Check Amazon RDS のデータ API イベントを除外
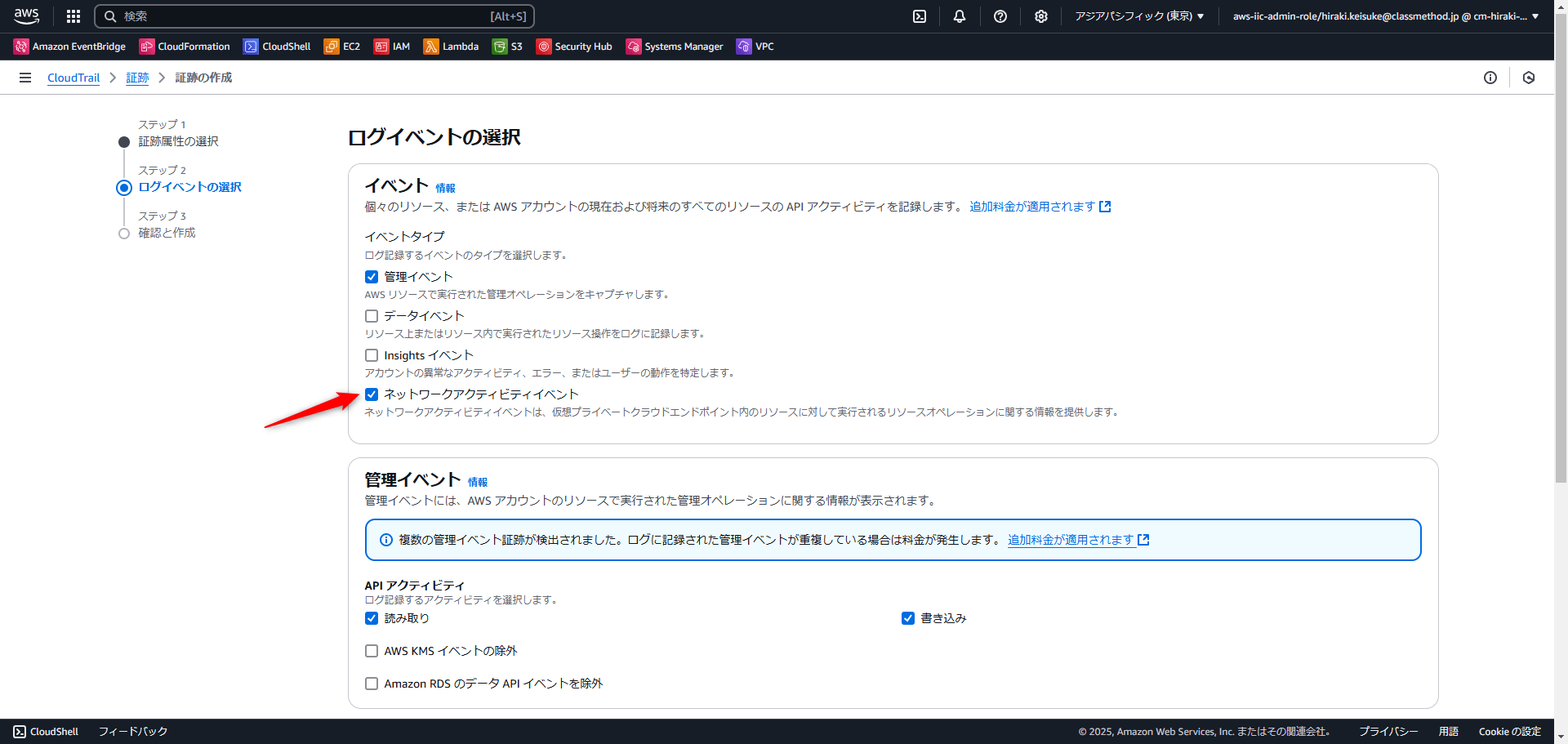 pyautogui.click(x=372, y=684)
